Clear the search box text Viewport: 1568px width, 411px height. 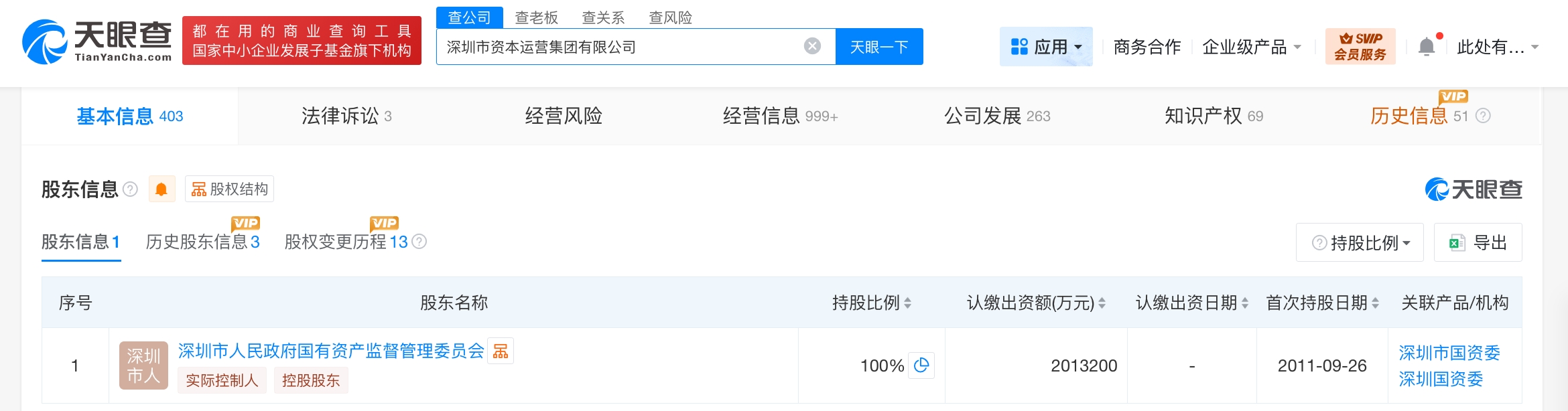point(812,46)
